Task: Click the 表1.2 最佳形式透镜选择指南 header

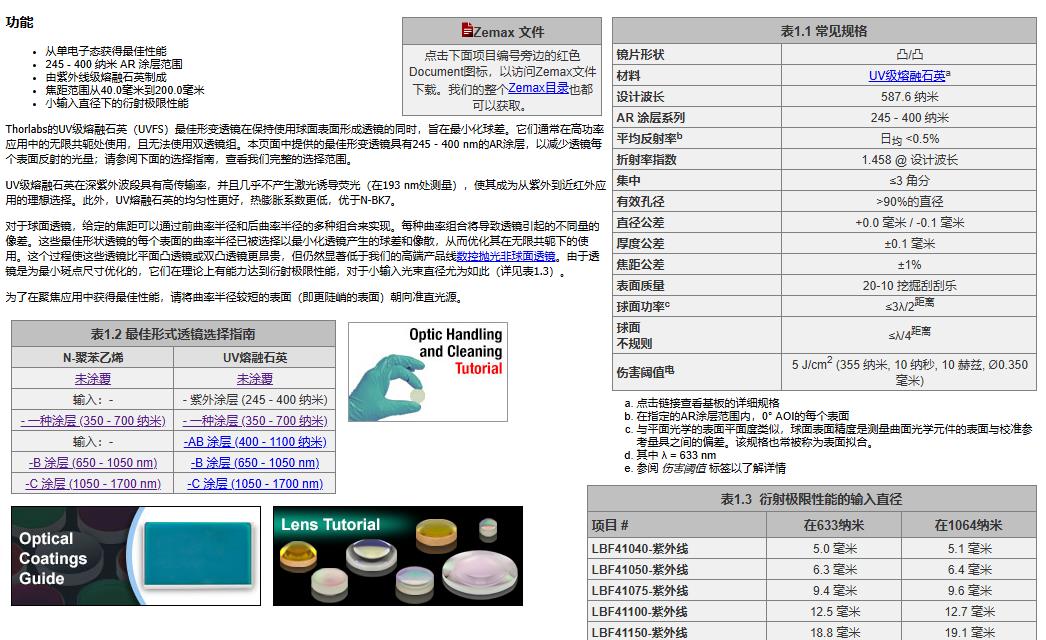Action: [x=173, y=334]
